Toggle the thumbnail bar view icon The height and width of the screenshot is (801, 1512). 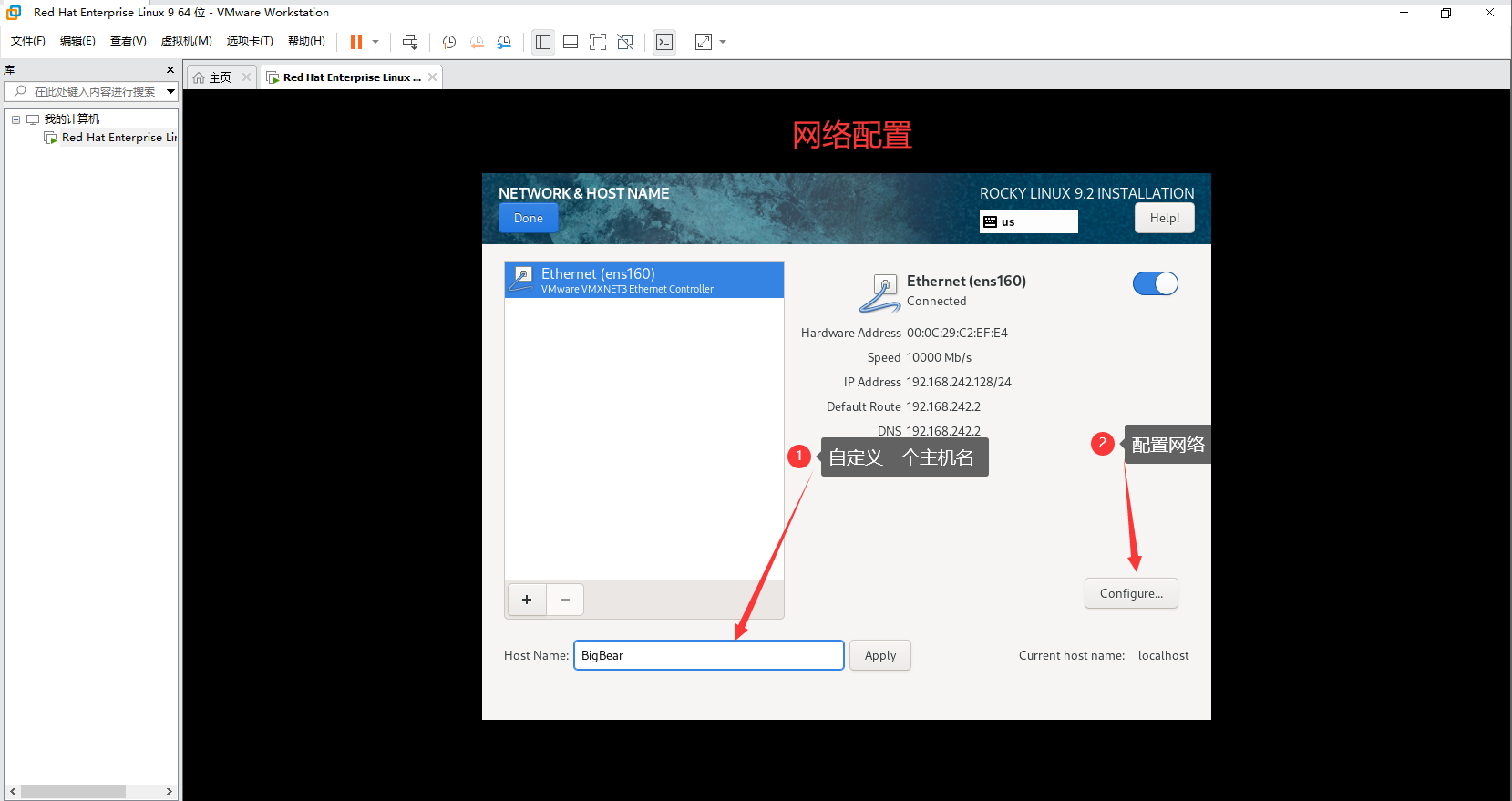(571, 42)
